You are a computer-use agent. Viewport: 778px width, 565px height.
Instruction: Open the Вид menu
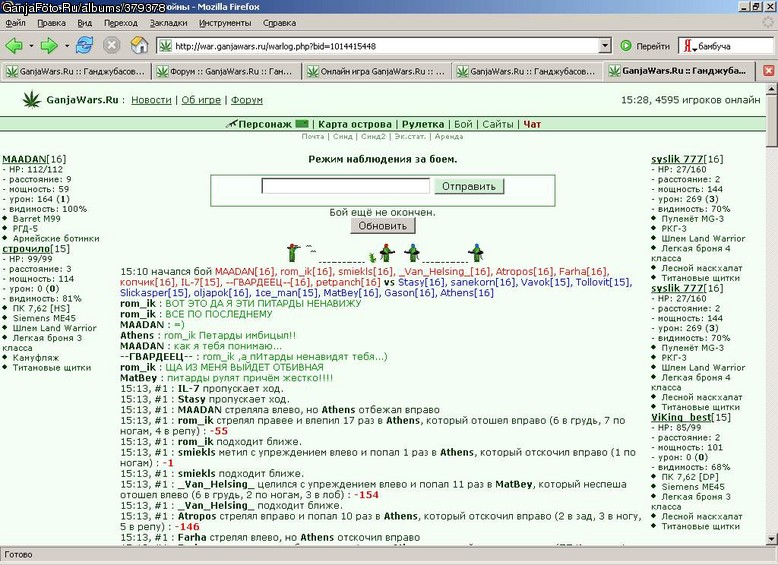85,23
